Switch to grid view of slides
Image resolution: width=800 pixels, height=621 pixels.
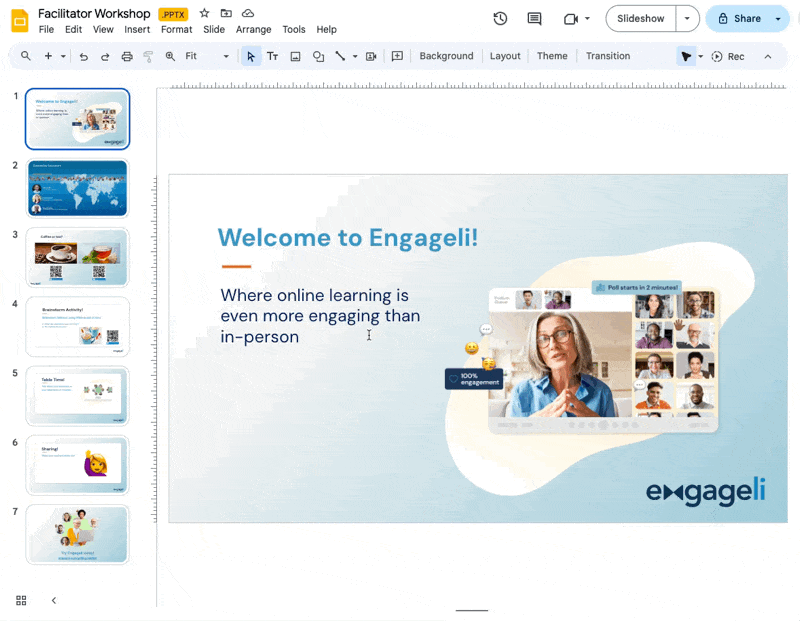21,600
